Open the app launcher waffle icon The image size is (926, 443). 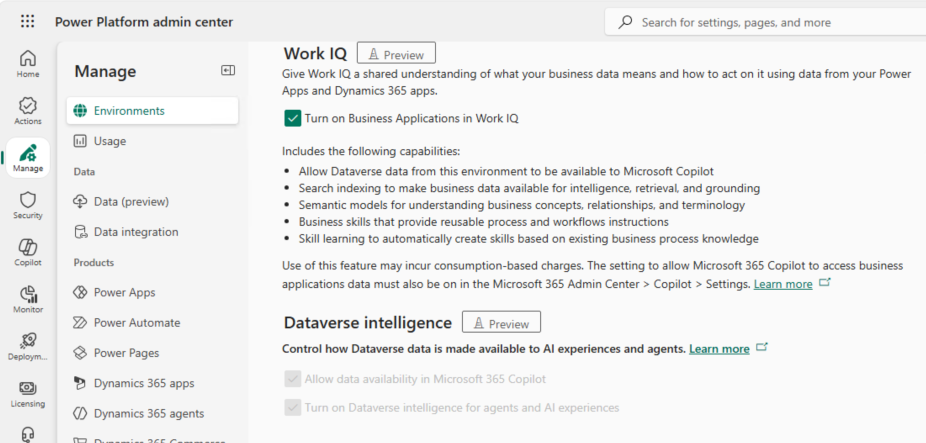coord(27,22)
